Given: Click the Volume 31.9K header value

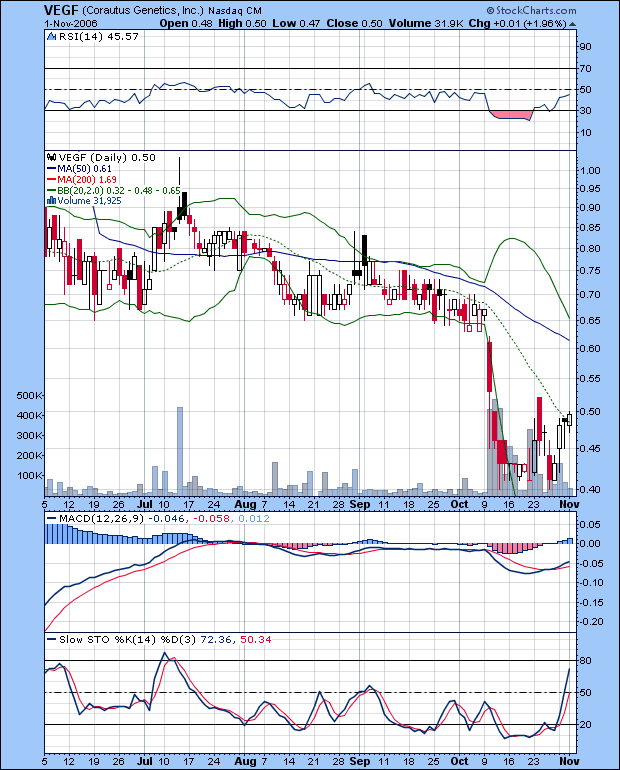Looking at the screenshot, I should tap(426, 24).
